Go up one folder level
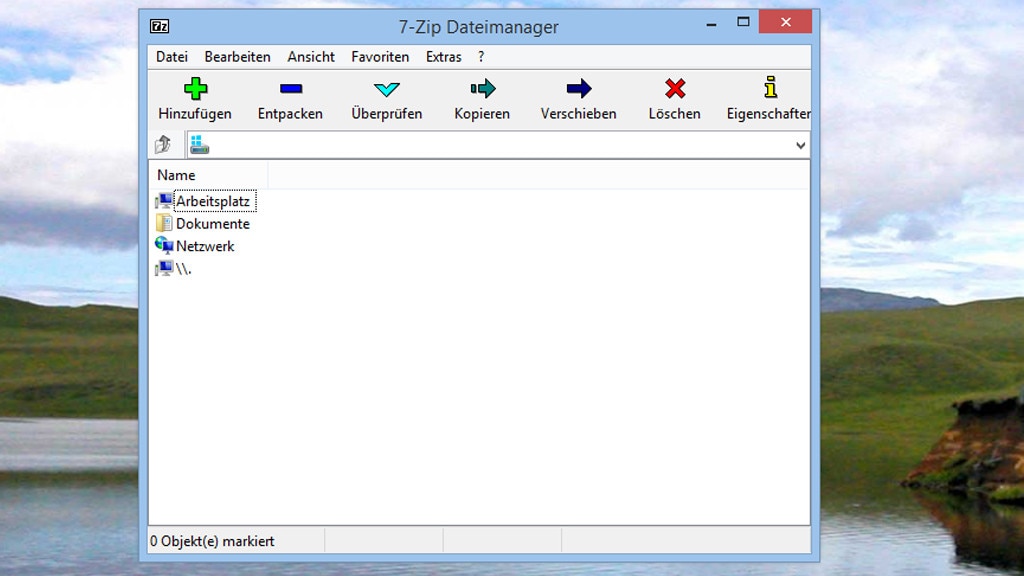Viewport: 1024px width, 576px height. click(163, 144)
